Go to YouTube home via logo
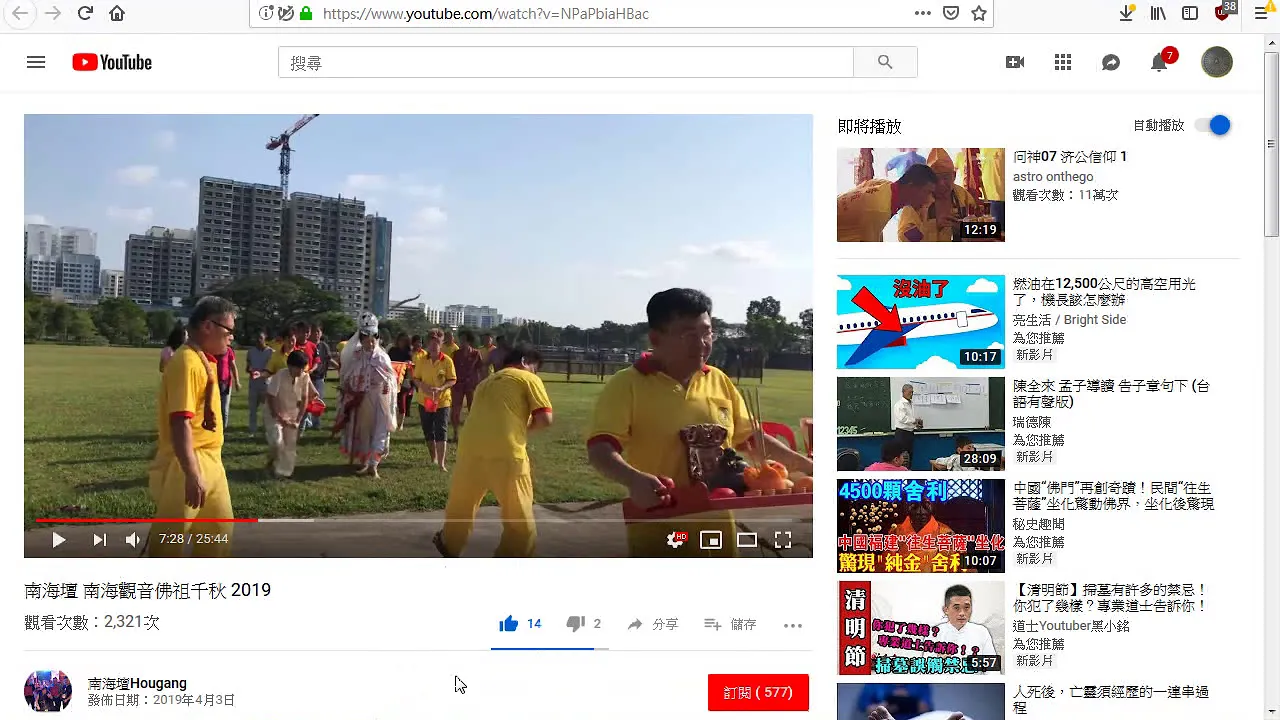Screen dimensions: 1280x720 tap(112, 62)
